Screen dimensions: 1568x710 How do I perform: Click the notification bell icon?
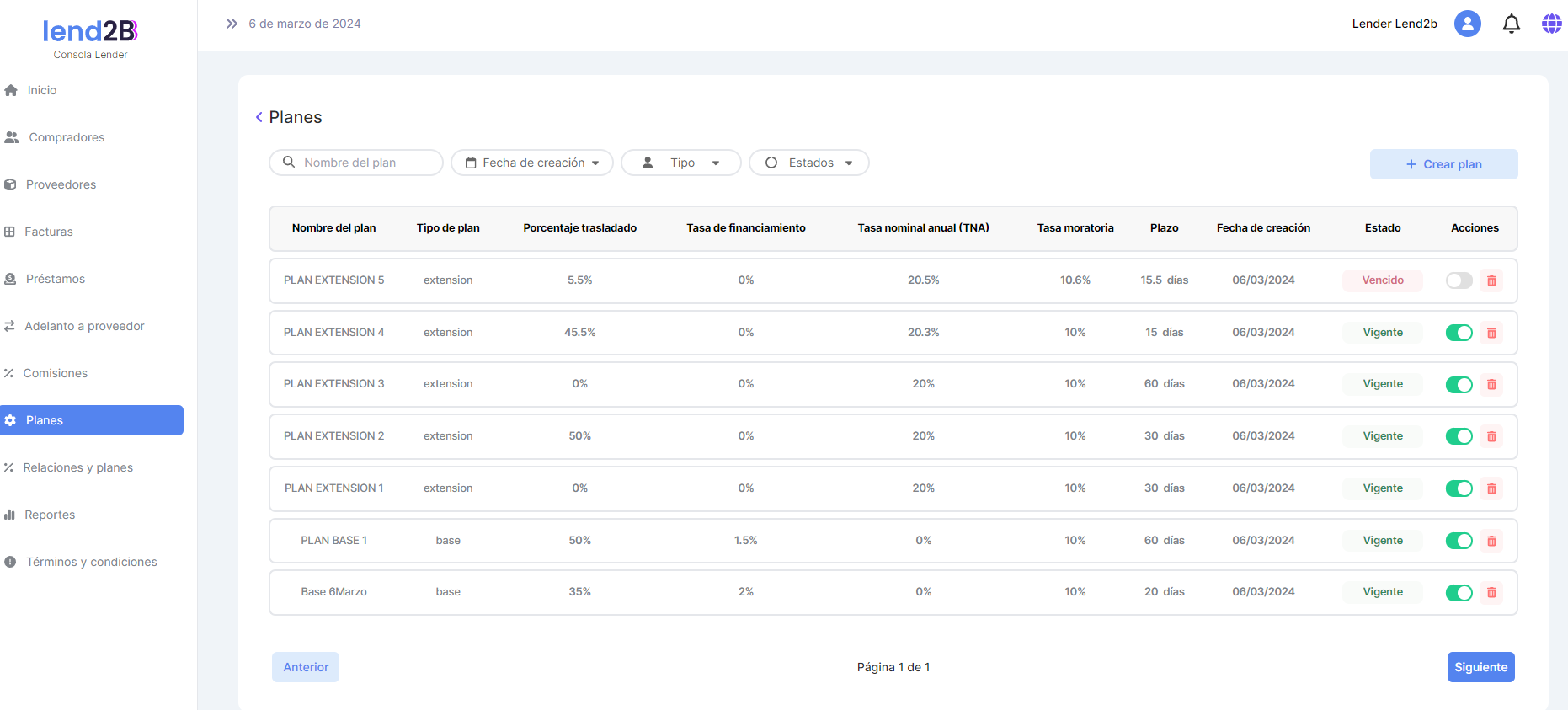tap(1511, 24)
